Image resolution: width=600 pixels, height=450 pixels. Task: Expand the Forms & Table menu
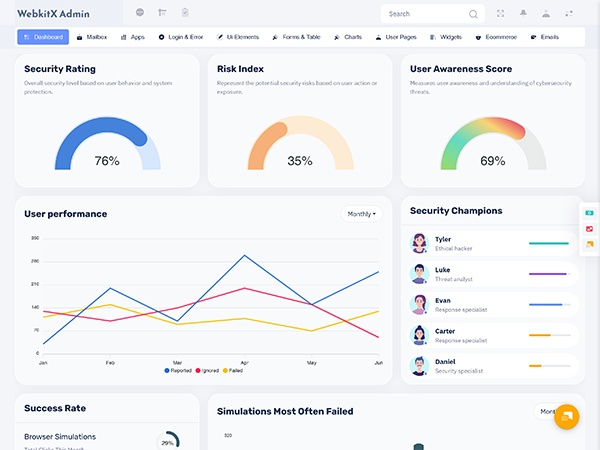(296, 37)
